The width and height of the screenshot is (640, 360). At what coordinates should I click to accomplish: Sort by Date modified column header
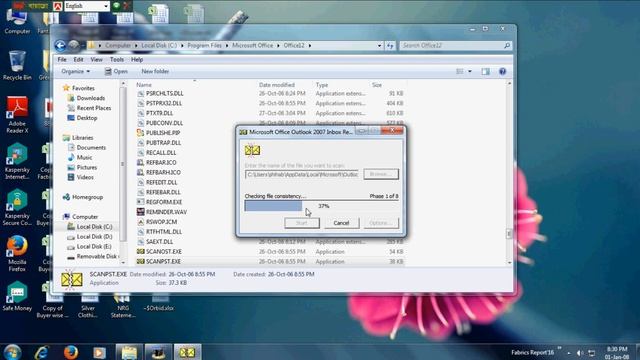tap(277, 85)
